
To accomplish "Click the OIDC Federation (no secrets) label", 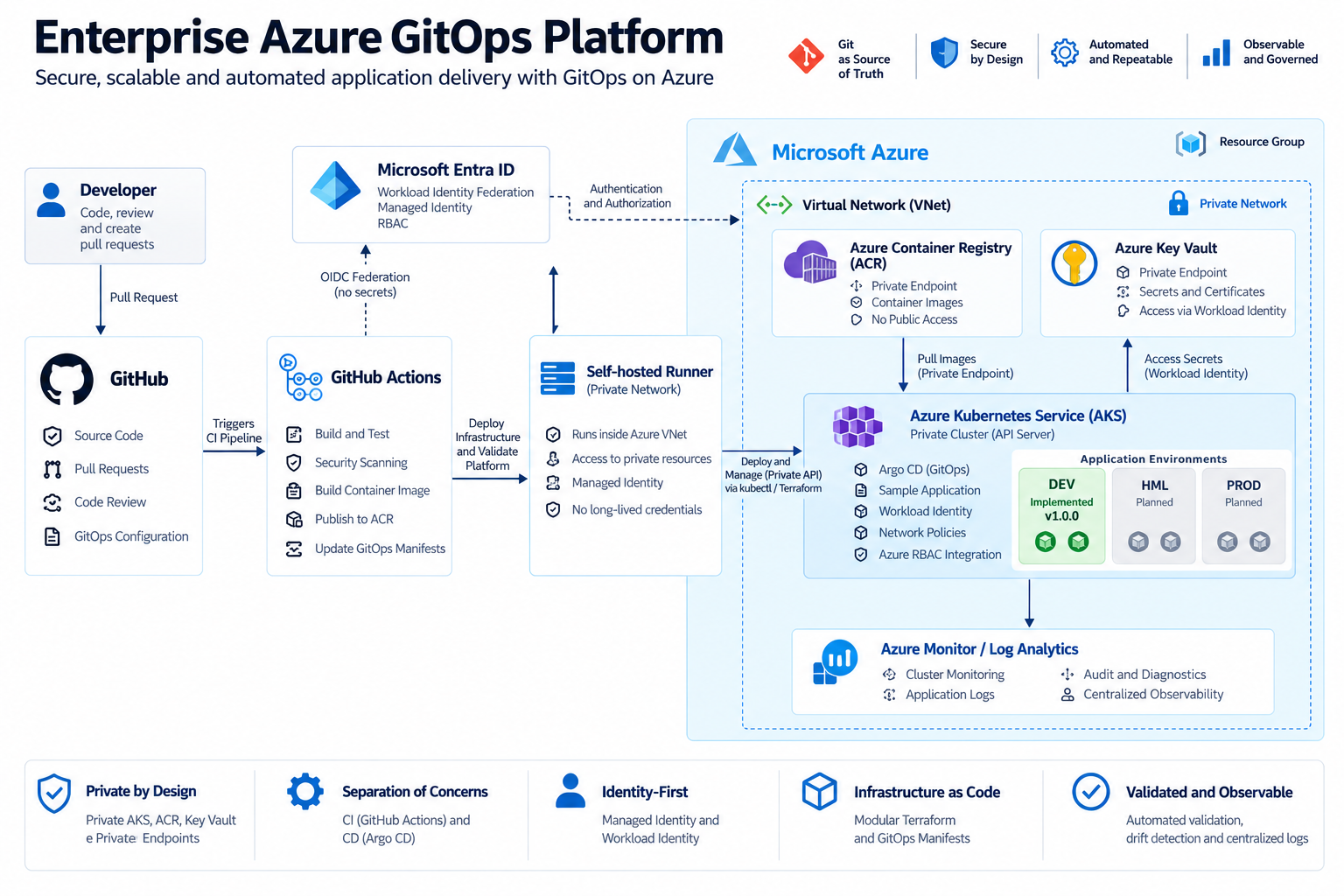I will tap(365, 284).
